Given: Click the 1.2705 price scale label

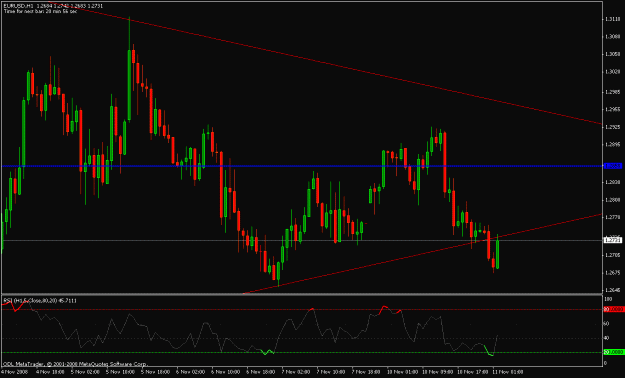Looking at the screenshot, I should click(612, 255).
